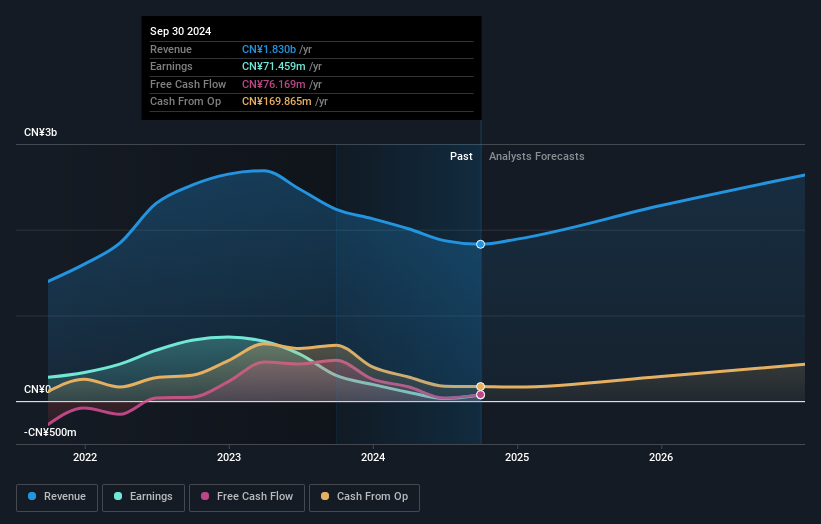Click the CN¥0 y-axis label
The height and width of the screenshot is (524, 821).
(x=37, y=389)
